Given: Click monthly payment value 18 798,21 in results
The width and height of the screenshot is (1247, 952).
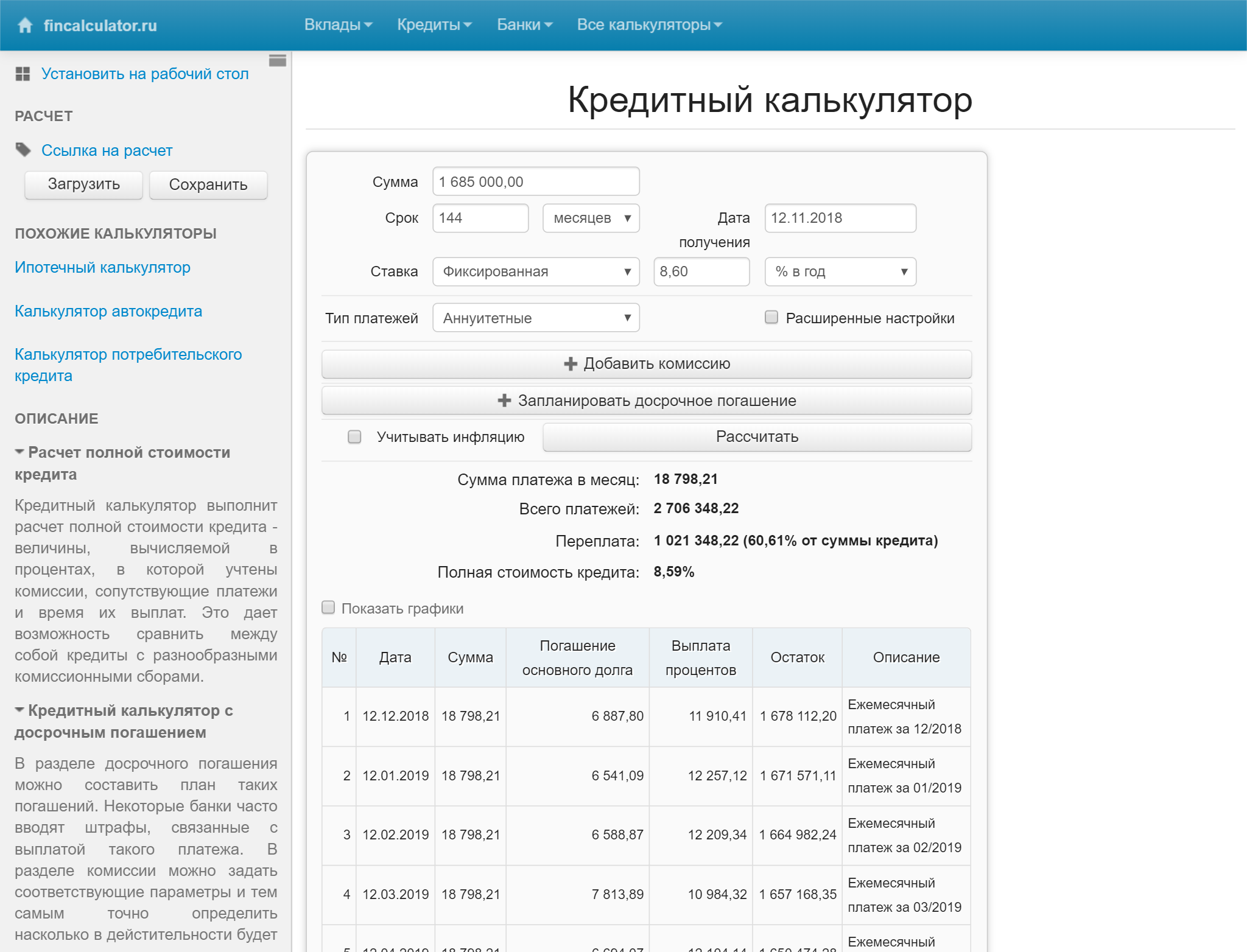Looking at the screenshot, I should pyautogui.click(x=686, y=479).
